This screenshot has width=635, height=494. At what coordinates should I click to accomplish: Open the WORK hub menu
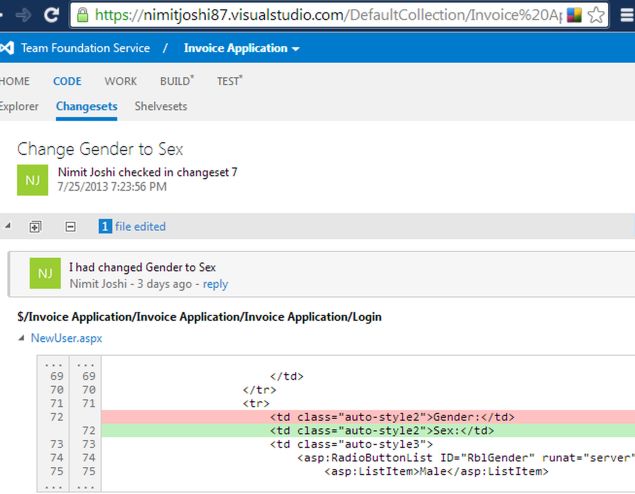tap(121, 81)
